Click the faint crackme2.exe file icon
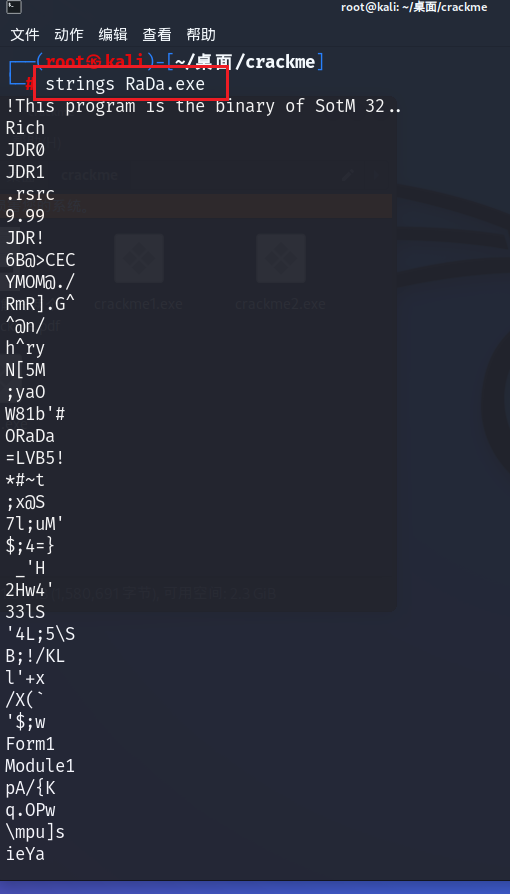Viewport: 510px width, 894px height. (281, 258)
